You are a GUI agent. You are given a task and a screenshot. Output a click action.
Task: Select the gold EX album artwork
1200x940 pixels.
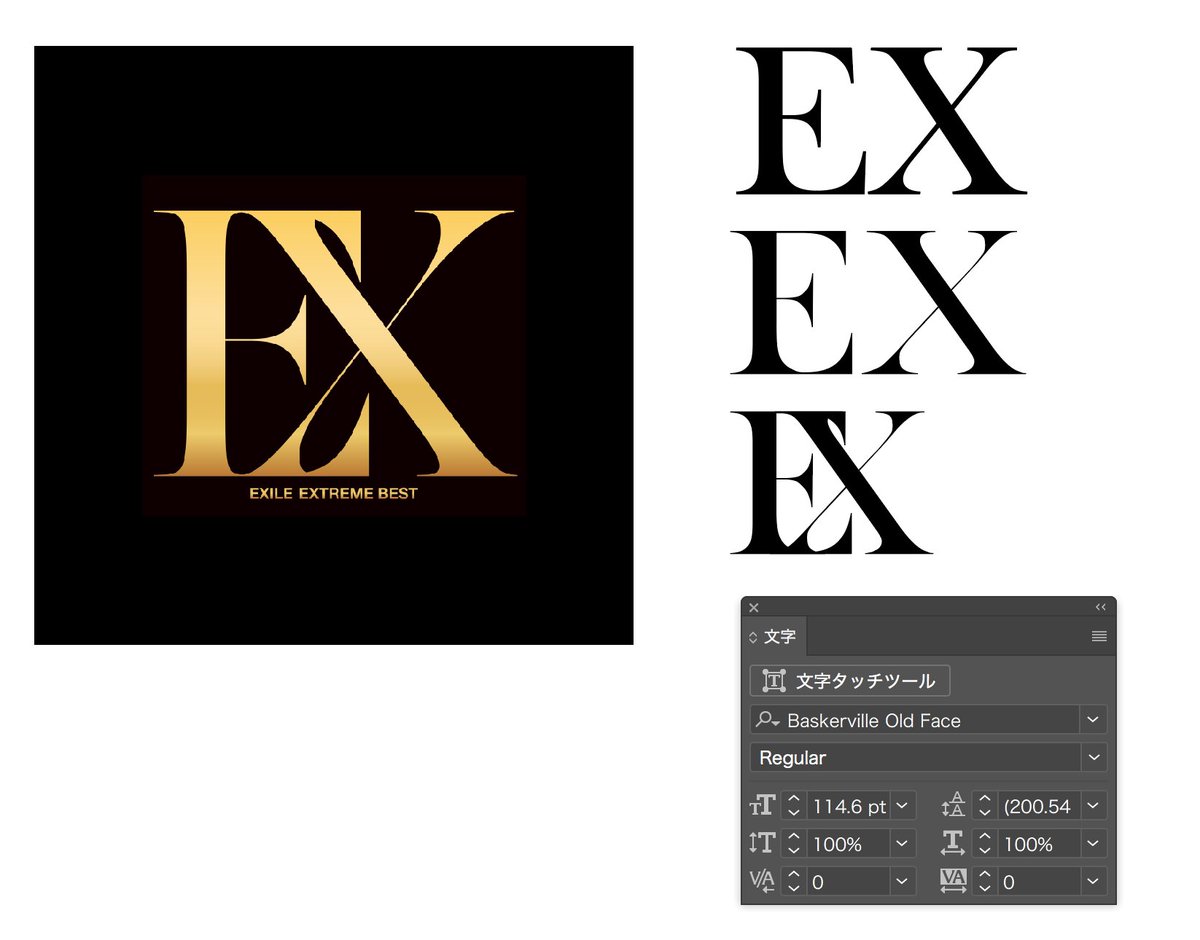[334, 345]
